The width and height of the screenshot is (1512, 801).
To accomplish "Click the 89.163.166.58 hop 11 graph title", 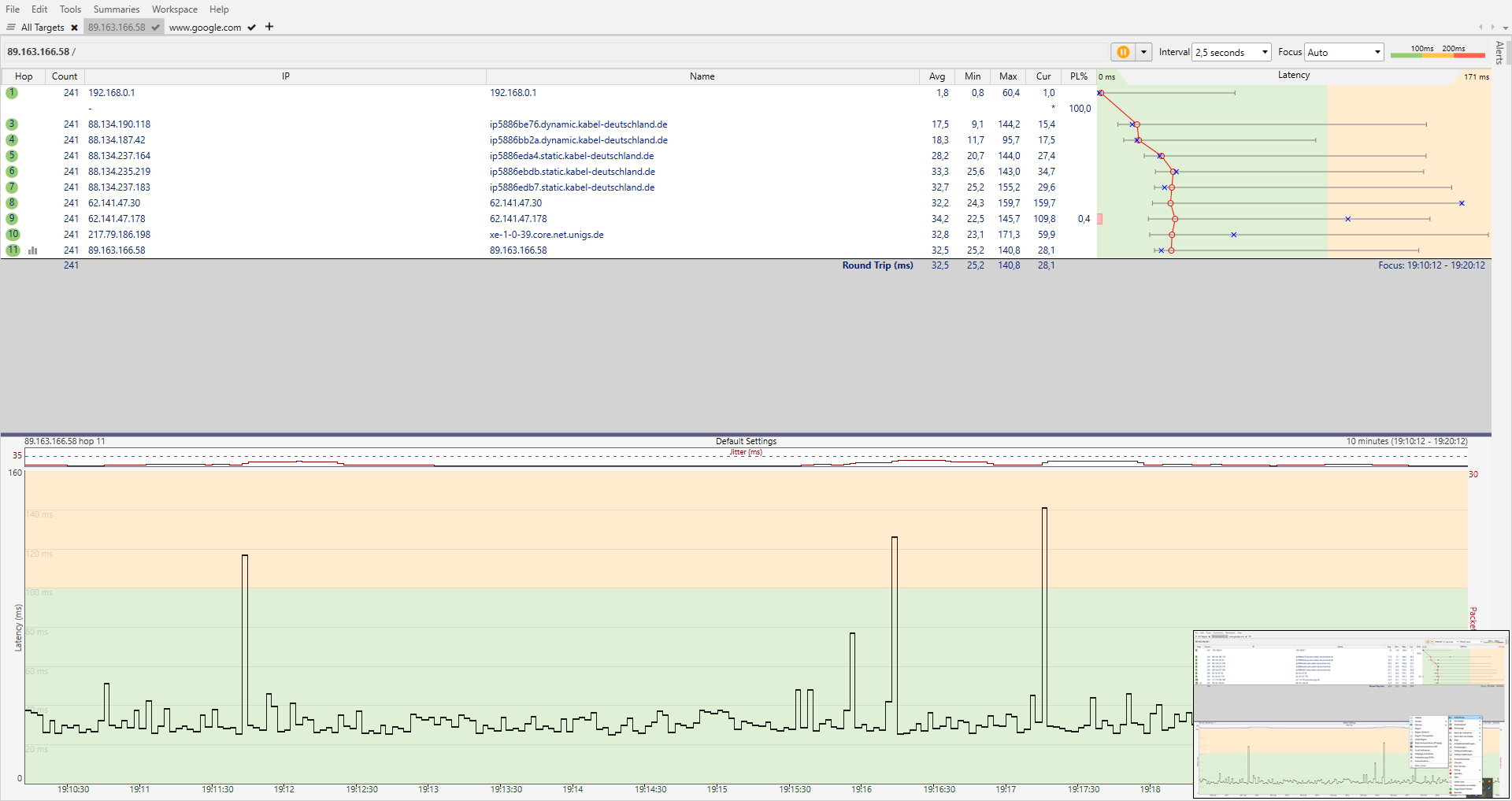I will coord(65,441).
